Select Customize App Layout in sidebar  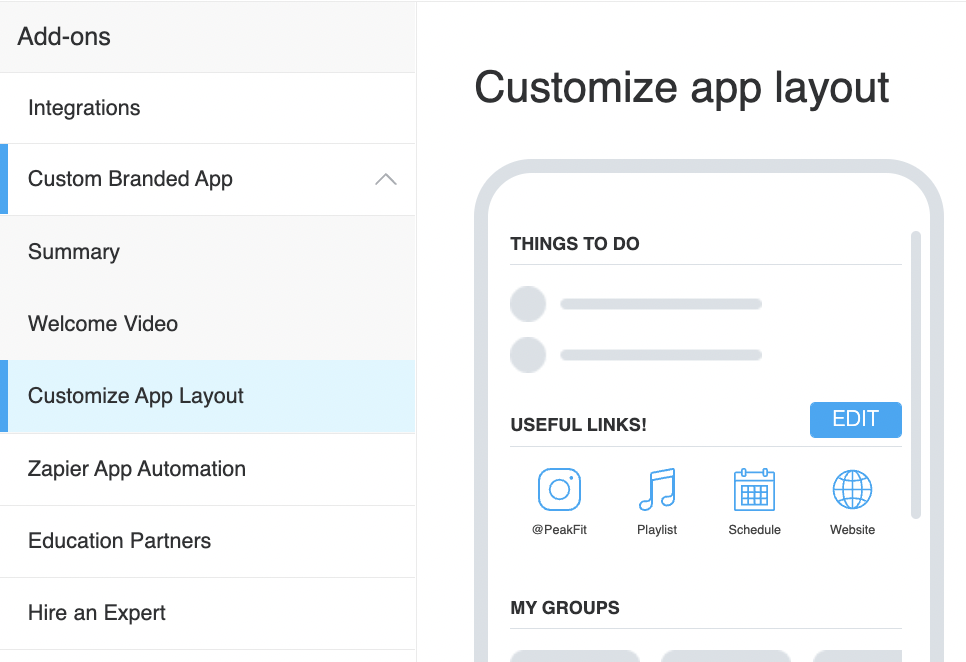(x=208, y=396)
